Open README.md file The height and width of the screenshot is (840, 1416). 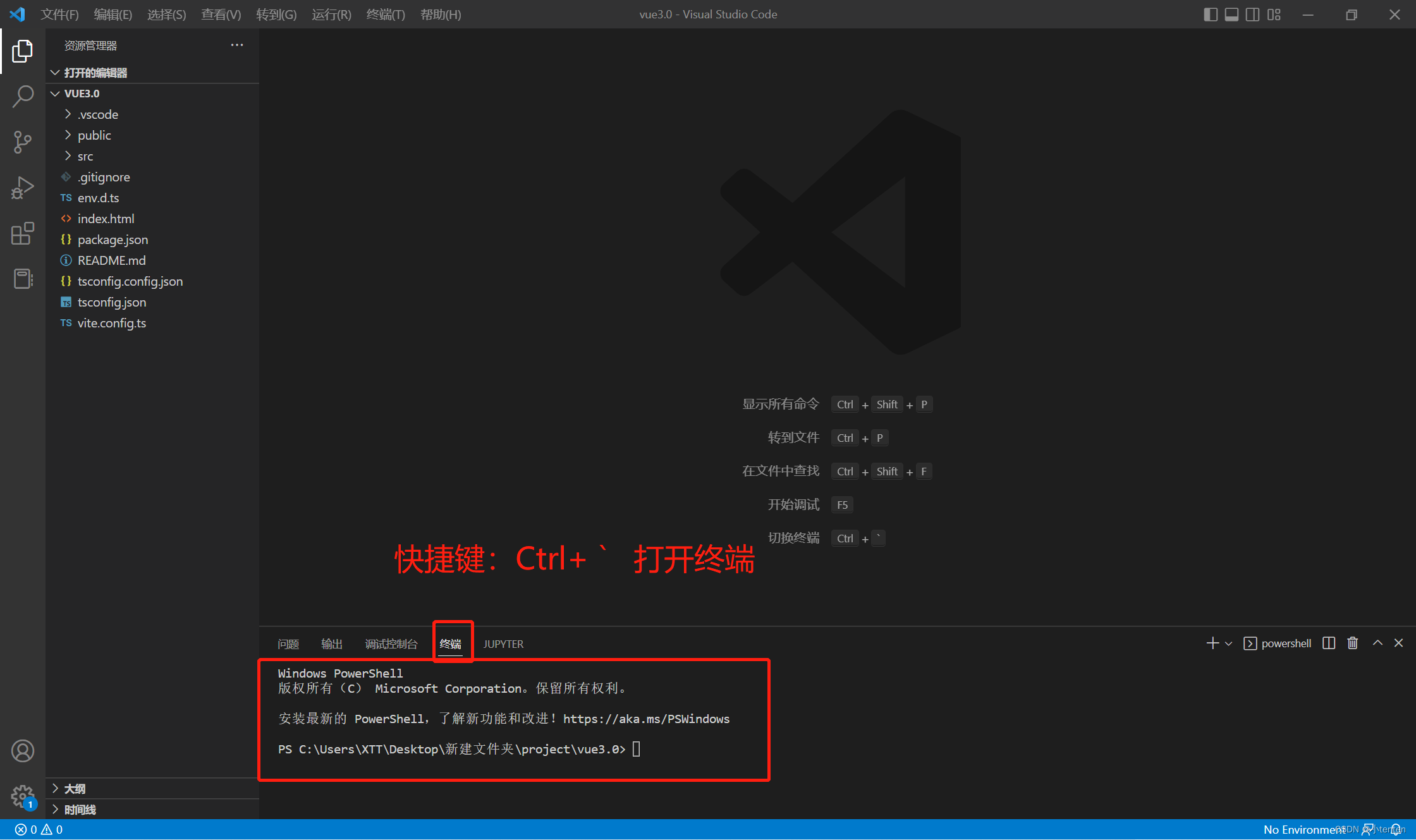click(x=152, y=260)
